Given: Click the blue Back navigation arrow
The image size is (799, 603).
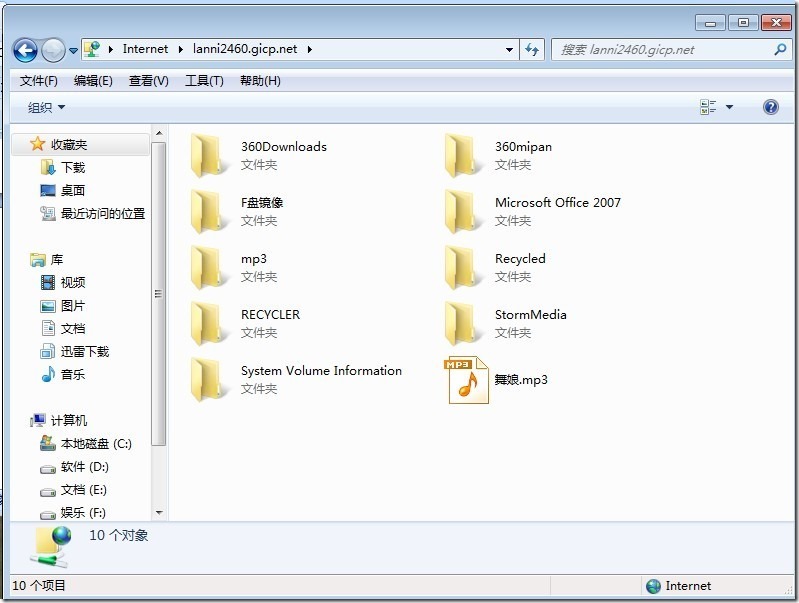Looking at the screenshot, I should pyautogui.click(x=25, y=50).
